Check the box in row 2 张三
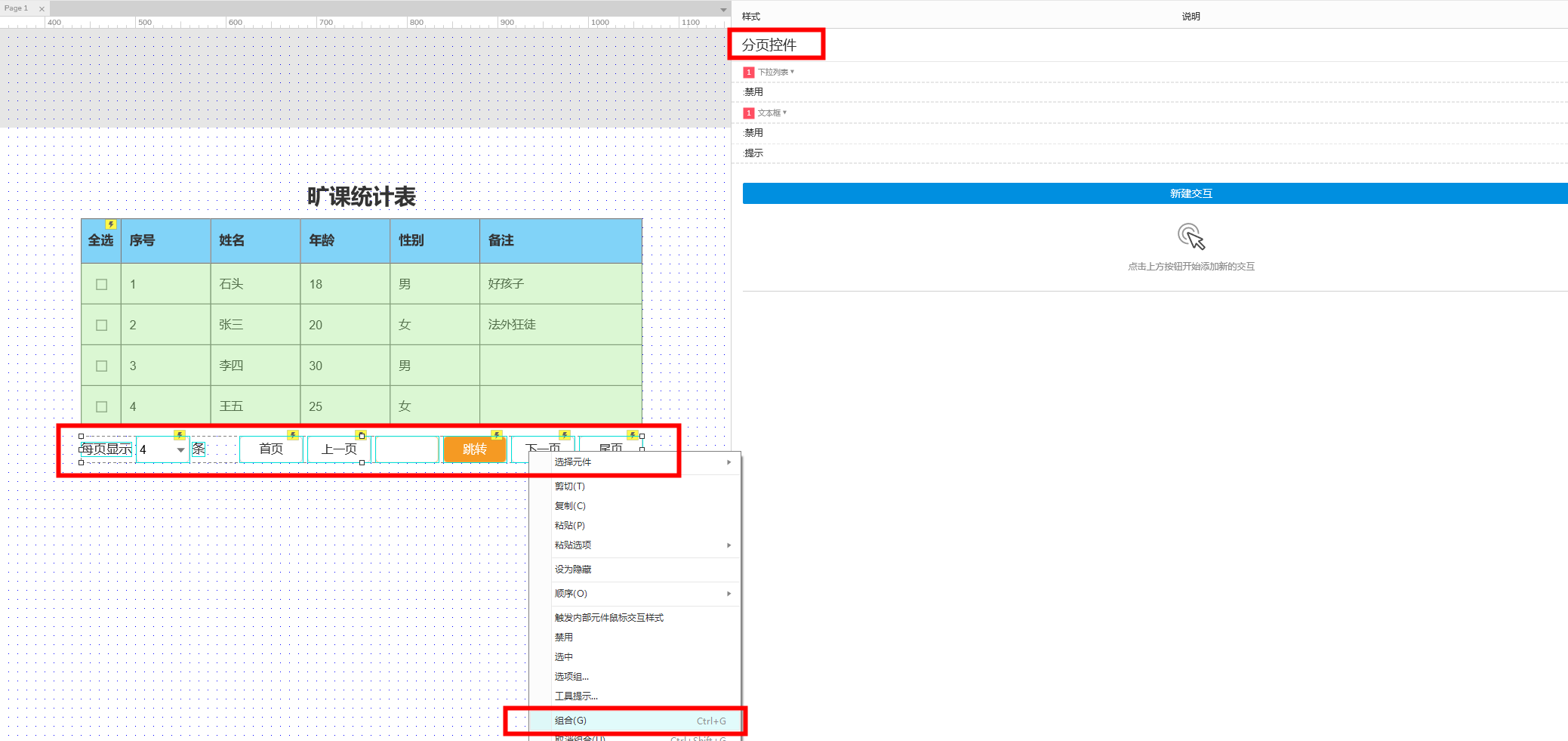1568x741 pixels. 102,326
